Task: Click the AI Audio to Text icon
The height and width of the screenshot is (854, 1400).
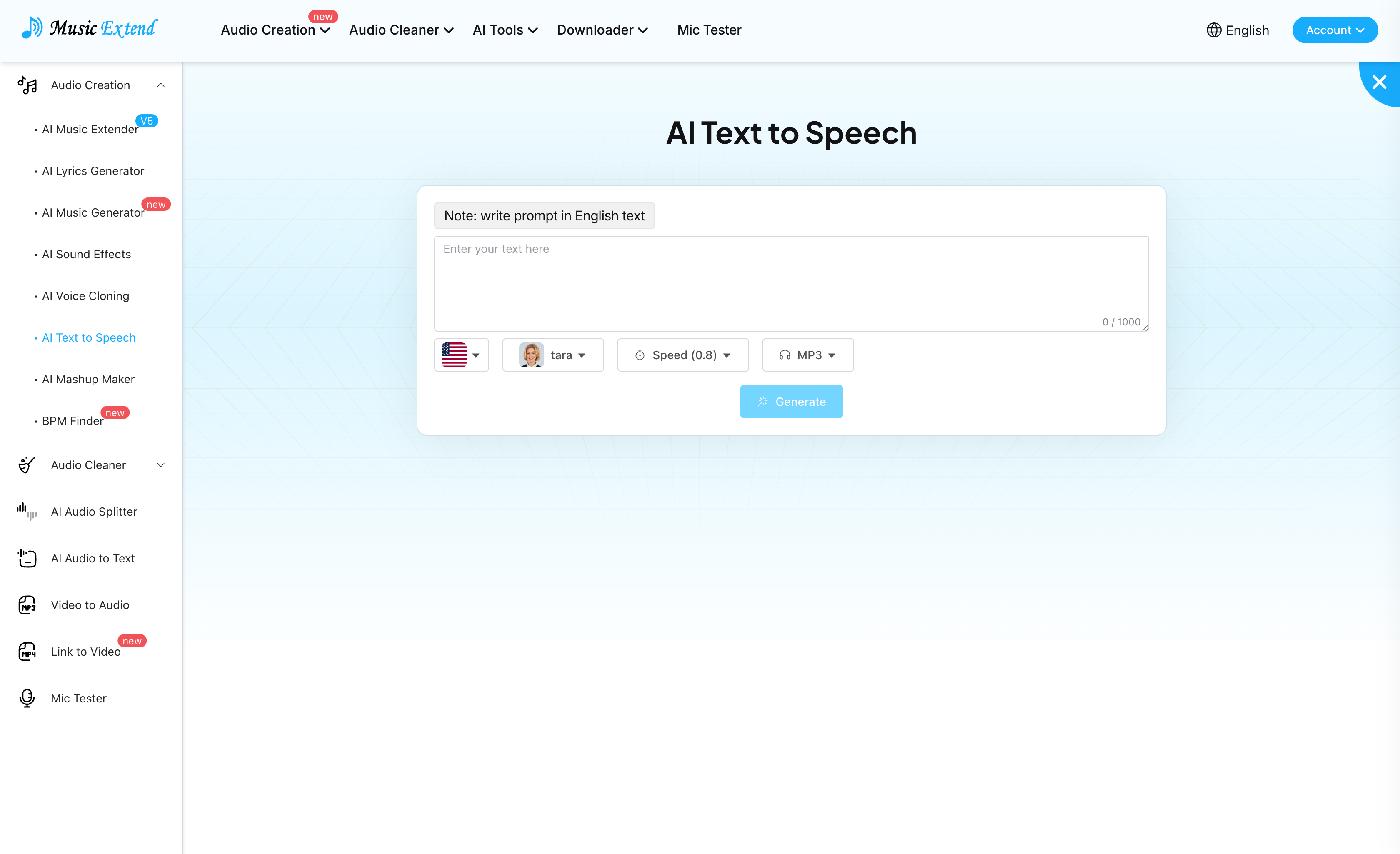Action: [x=27, y=558]
